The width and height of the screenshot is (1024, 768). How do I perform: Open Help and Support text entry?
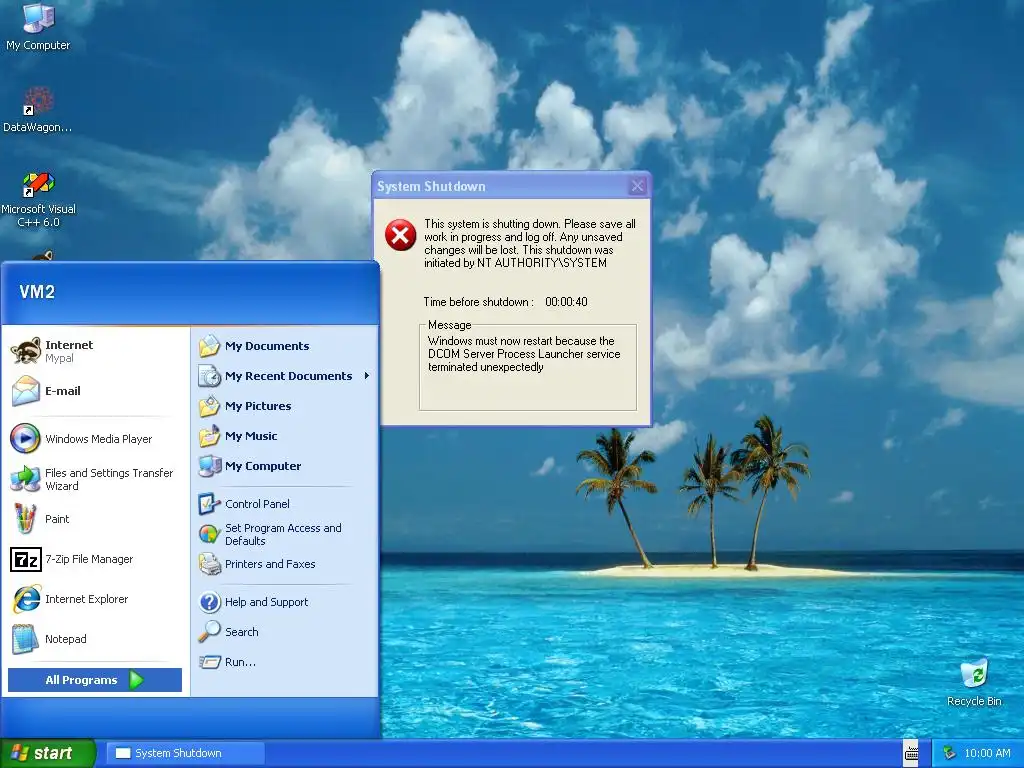click(x=266, y=601)
